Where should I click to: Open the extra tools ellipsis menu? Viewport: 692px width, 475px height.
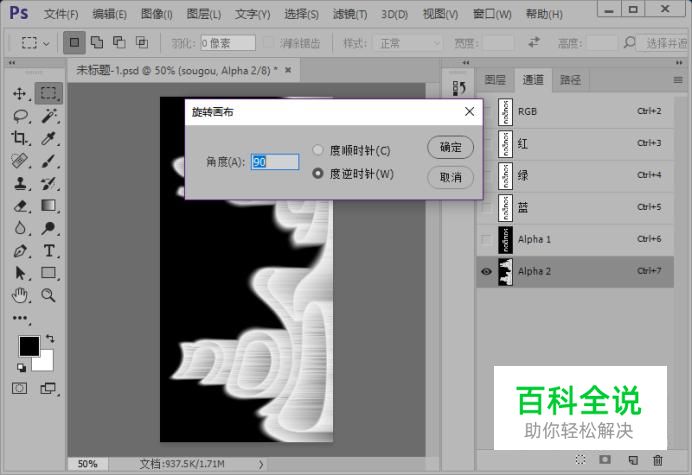tap(20, 318)
